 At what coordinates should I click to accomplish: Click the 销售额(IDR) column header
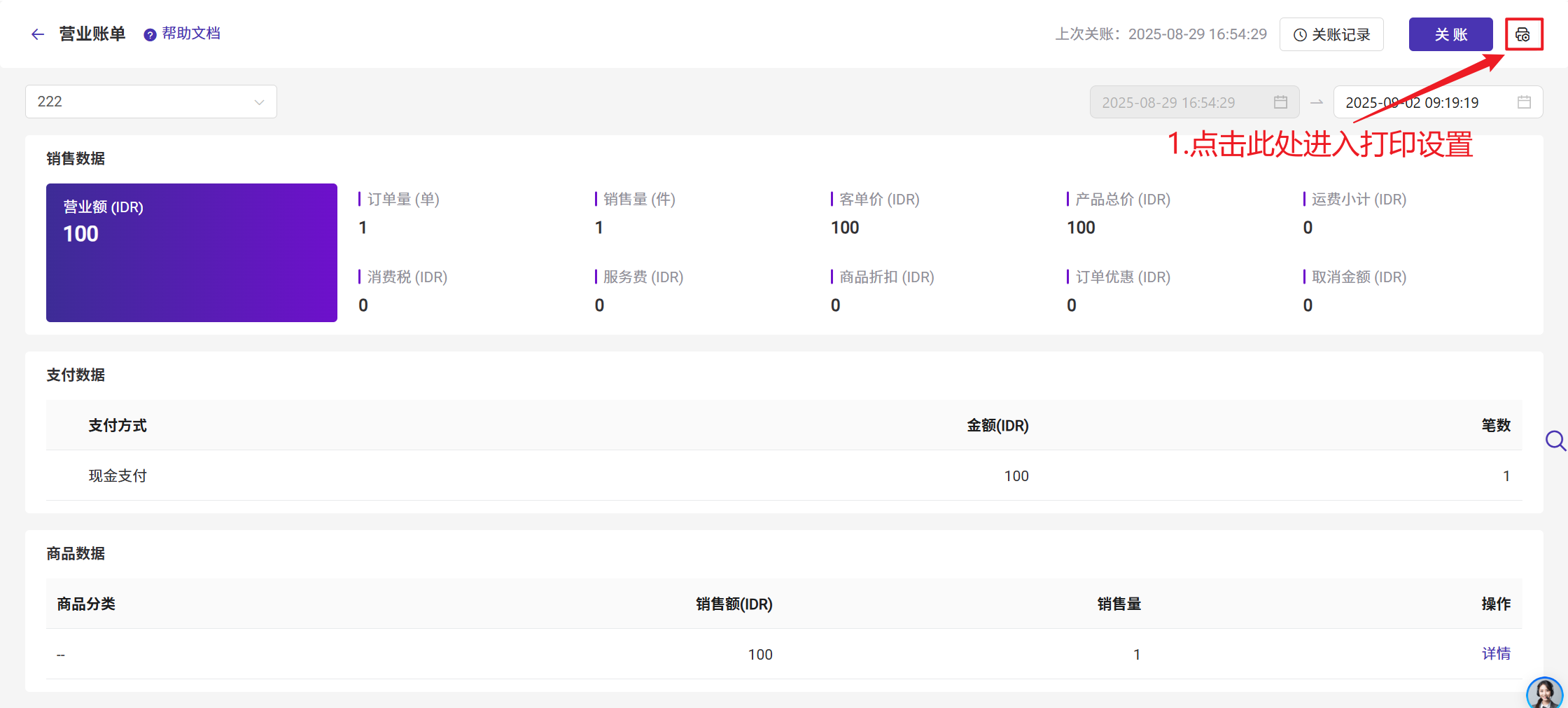tap(734, 604)
